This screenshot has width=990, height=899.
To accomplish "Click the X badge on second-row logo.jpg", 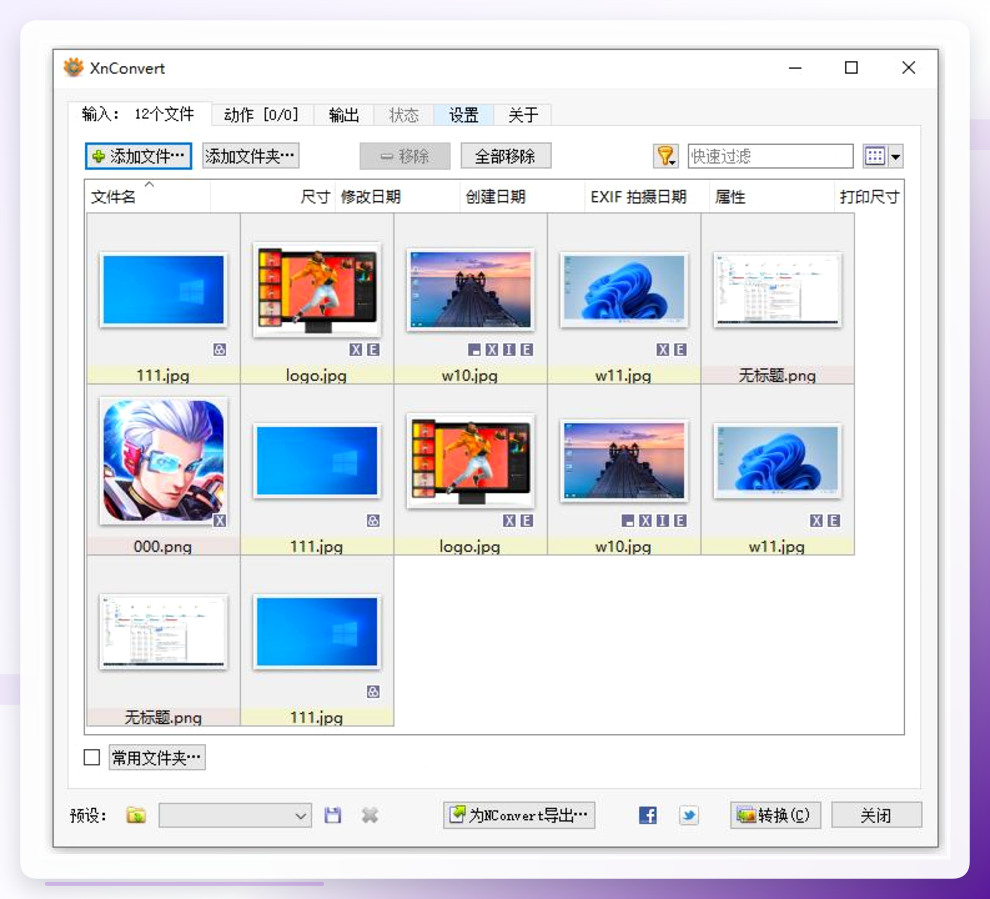I will (509, 520).
